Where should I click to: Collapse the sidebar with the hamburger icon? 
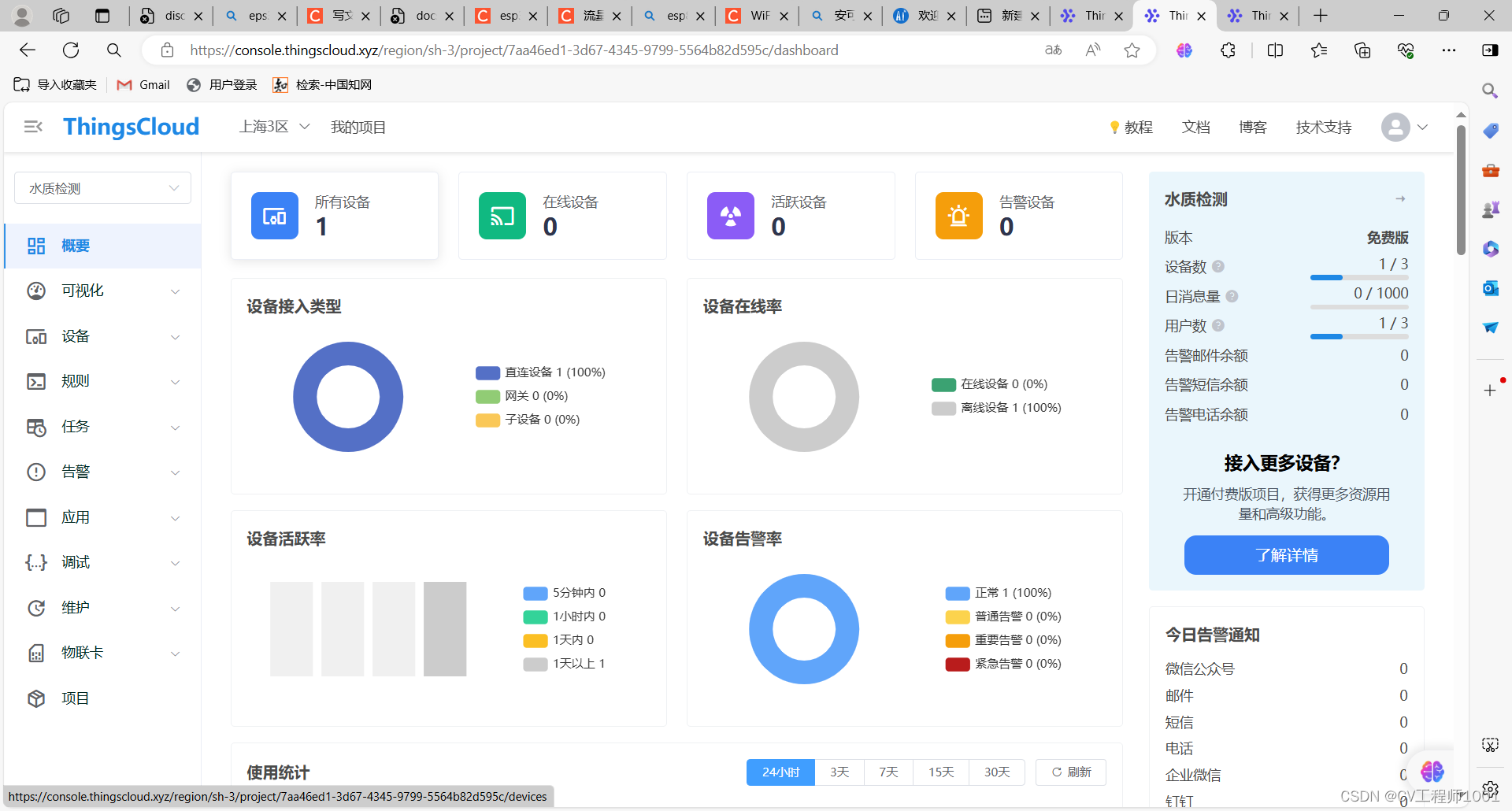[x=31, y=126]
